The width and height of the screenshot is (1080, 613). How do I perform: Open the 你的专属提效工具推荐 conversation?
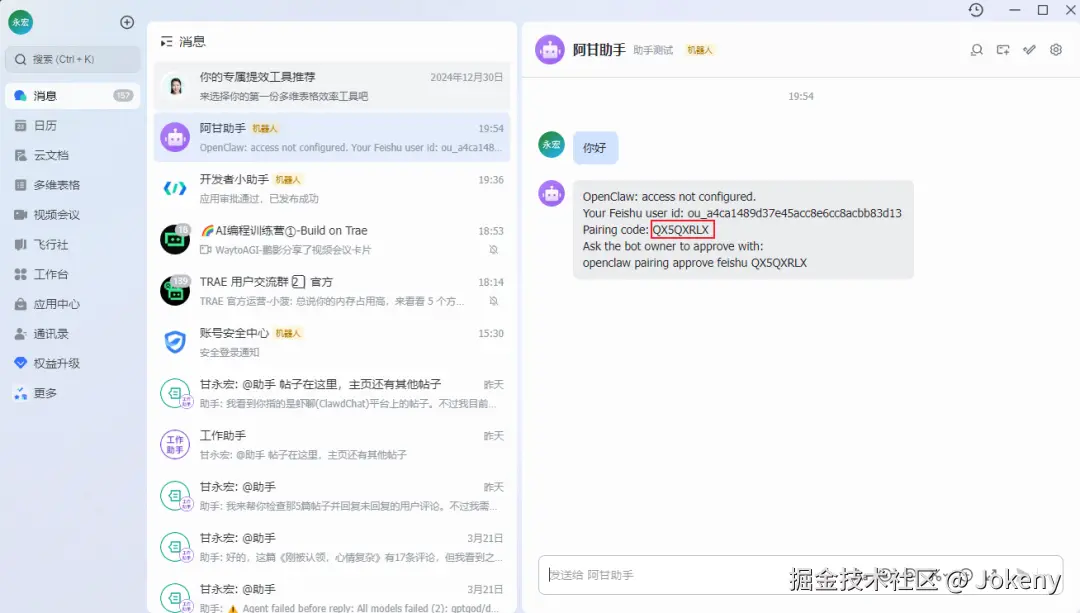click(x=331, y=86)
